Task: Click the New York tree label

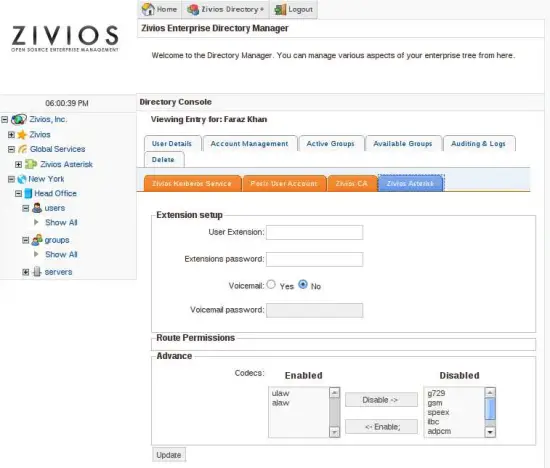Action: [46, 179]
